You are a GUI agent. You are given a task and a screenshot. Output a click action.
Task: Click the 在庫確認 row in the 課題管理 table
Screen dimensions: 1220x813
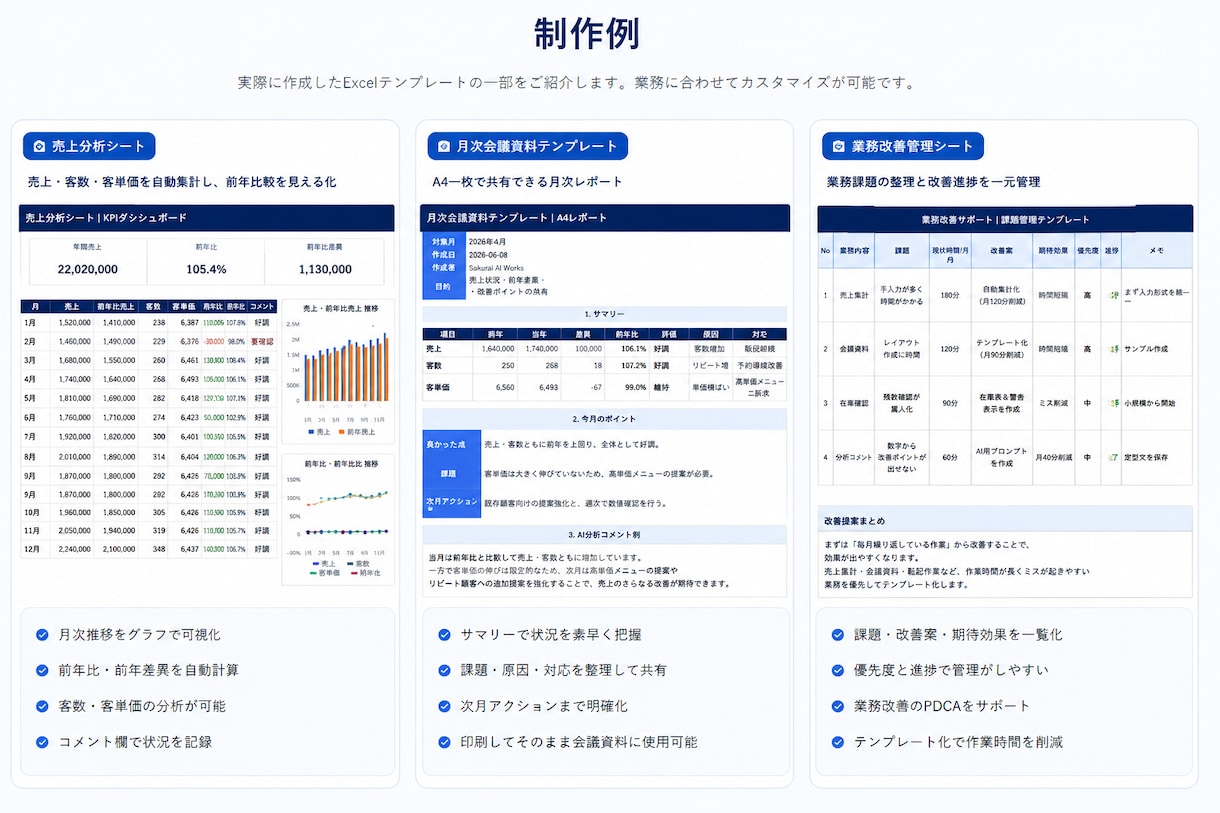coord(1005,403)
